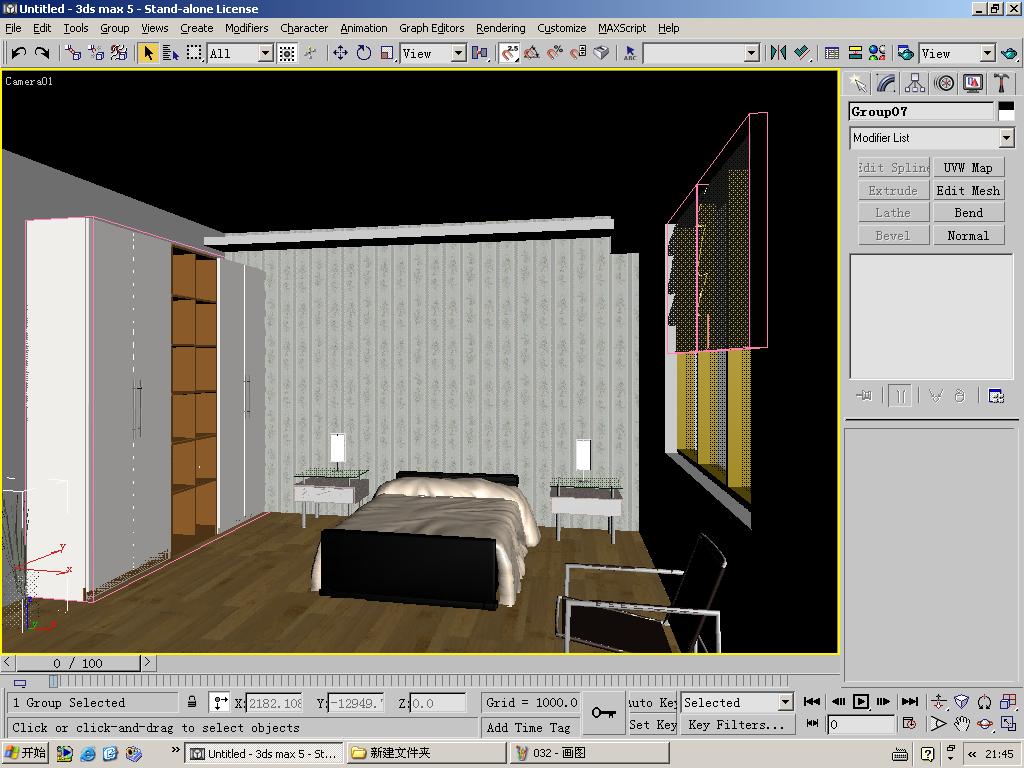
Task: Click the UVW Map modifier button
Action: point(968,168)
